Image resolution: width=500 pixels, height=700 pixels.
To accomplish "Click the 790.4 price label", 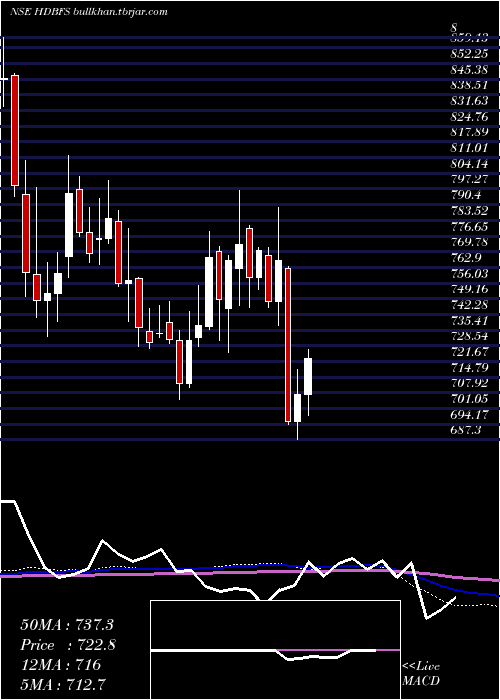I will (x=466, y=195).
